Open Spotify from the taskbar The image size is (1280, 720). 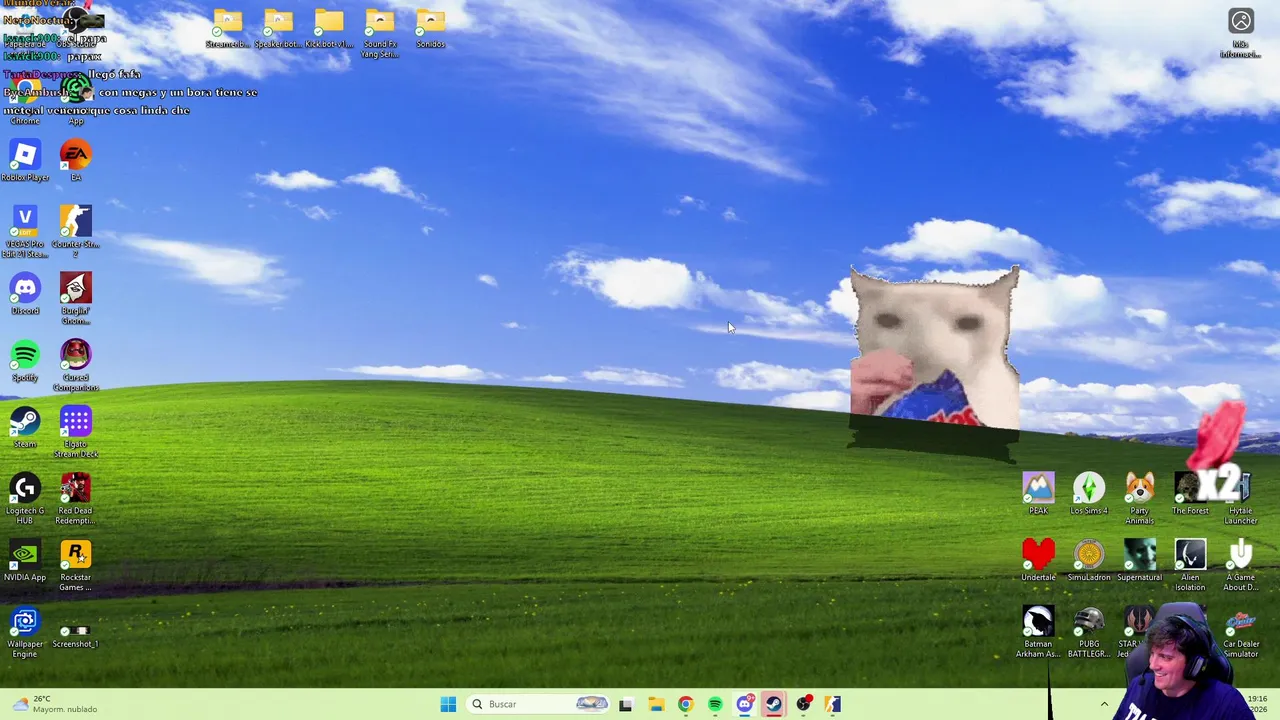715,704
